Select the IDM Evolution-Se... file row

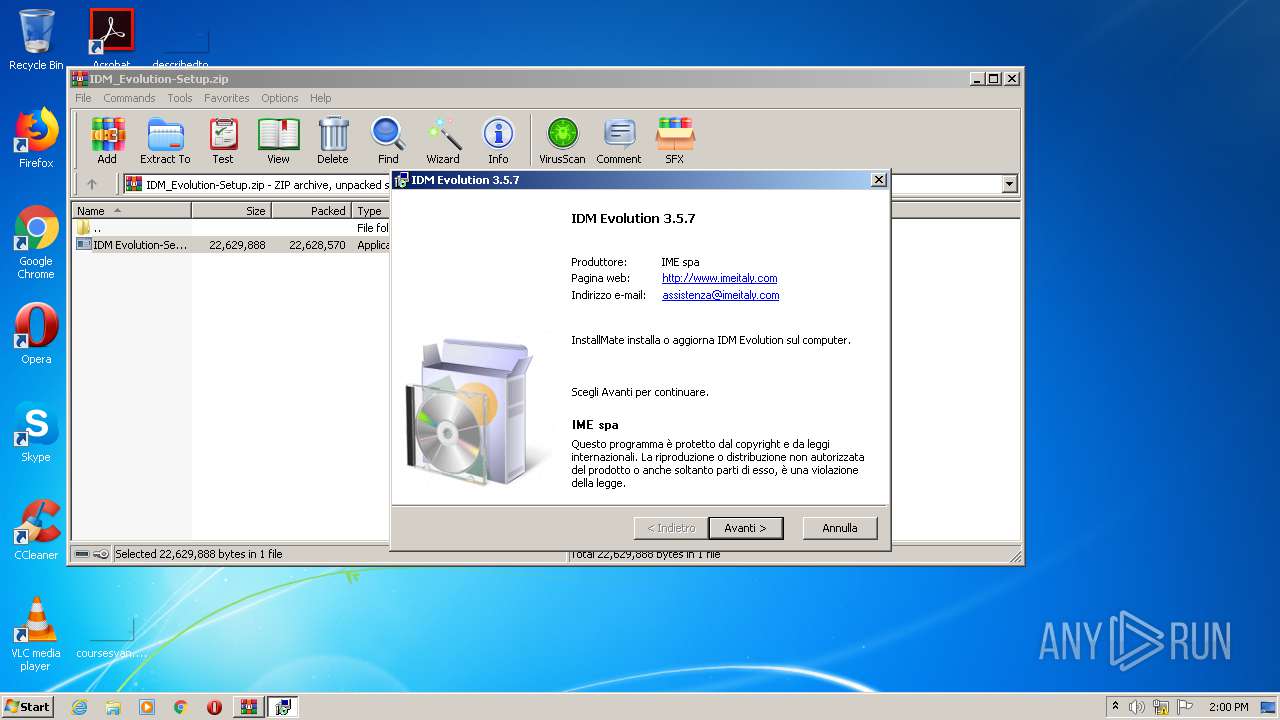[231, 245]
